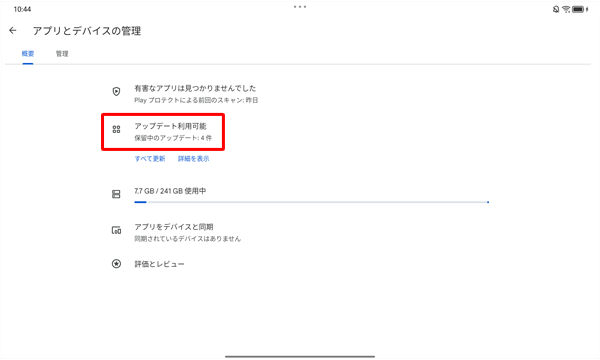Open 評価とレビュー entry
The image size is (600, 360).
pos(159,264)
